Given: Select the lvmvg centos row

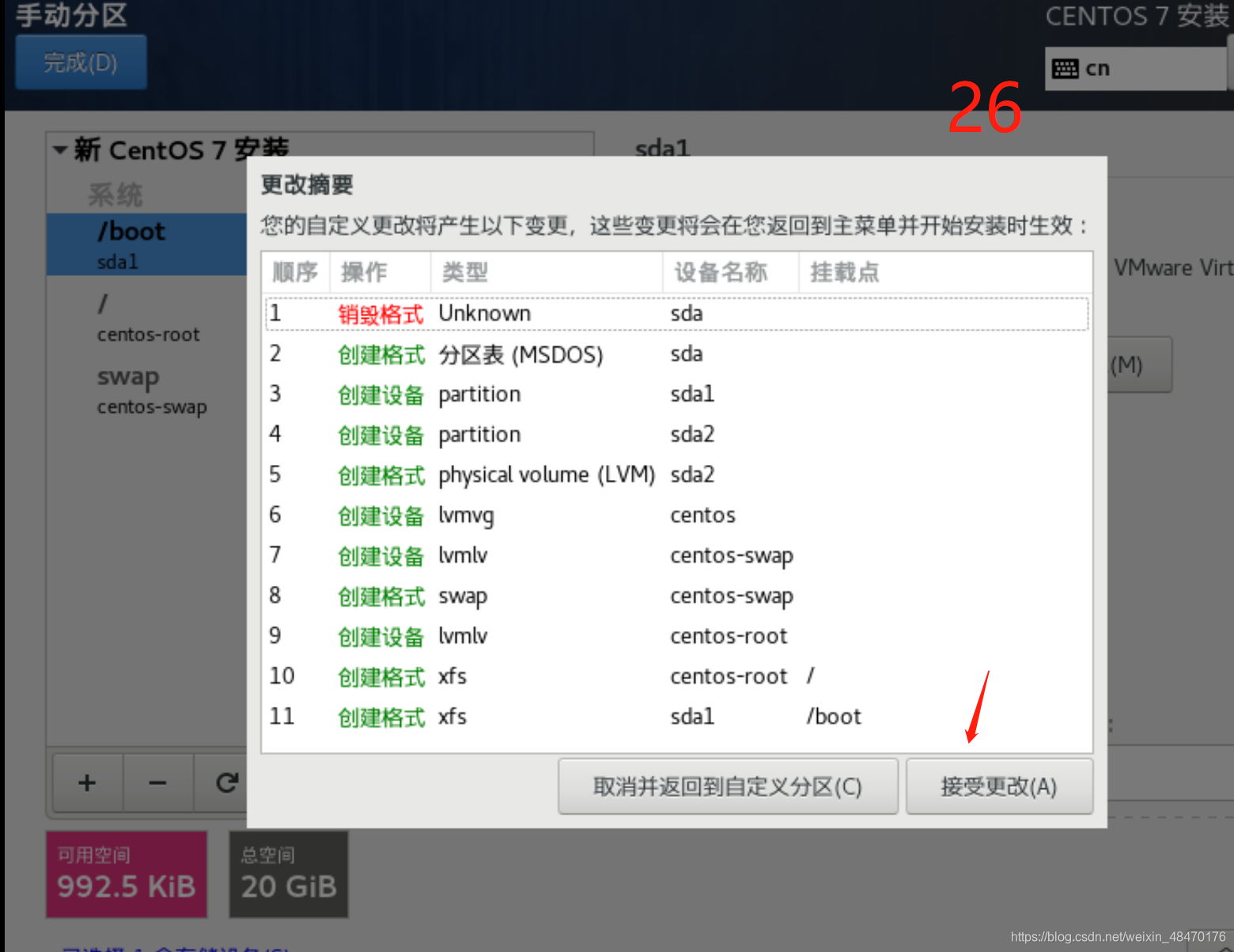Looking at the screenshot, I should (x=677, y=516).
